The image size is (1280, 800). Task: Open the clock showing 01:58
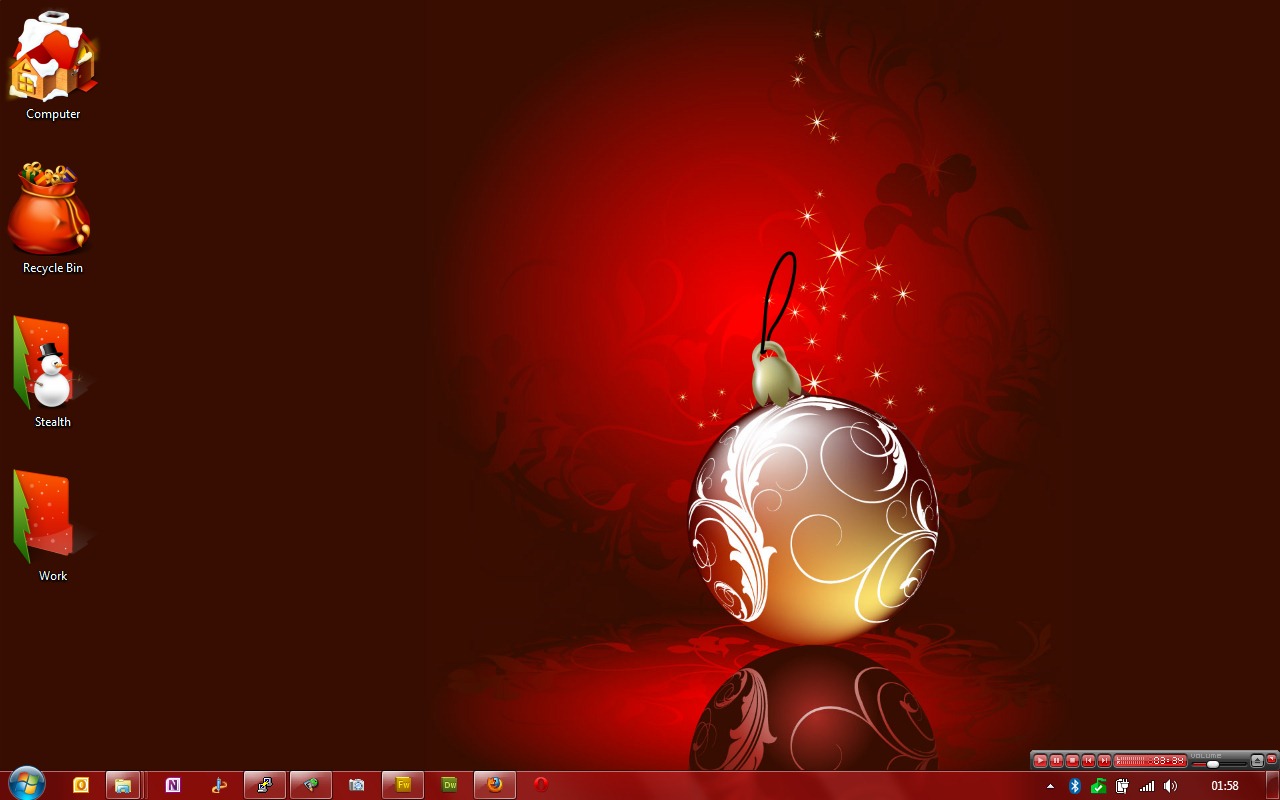point(1225,786)
